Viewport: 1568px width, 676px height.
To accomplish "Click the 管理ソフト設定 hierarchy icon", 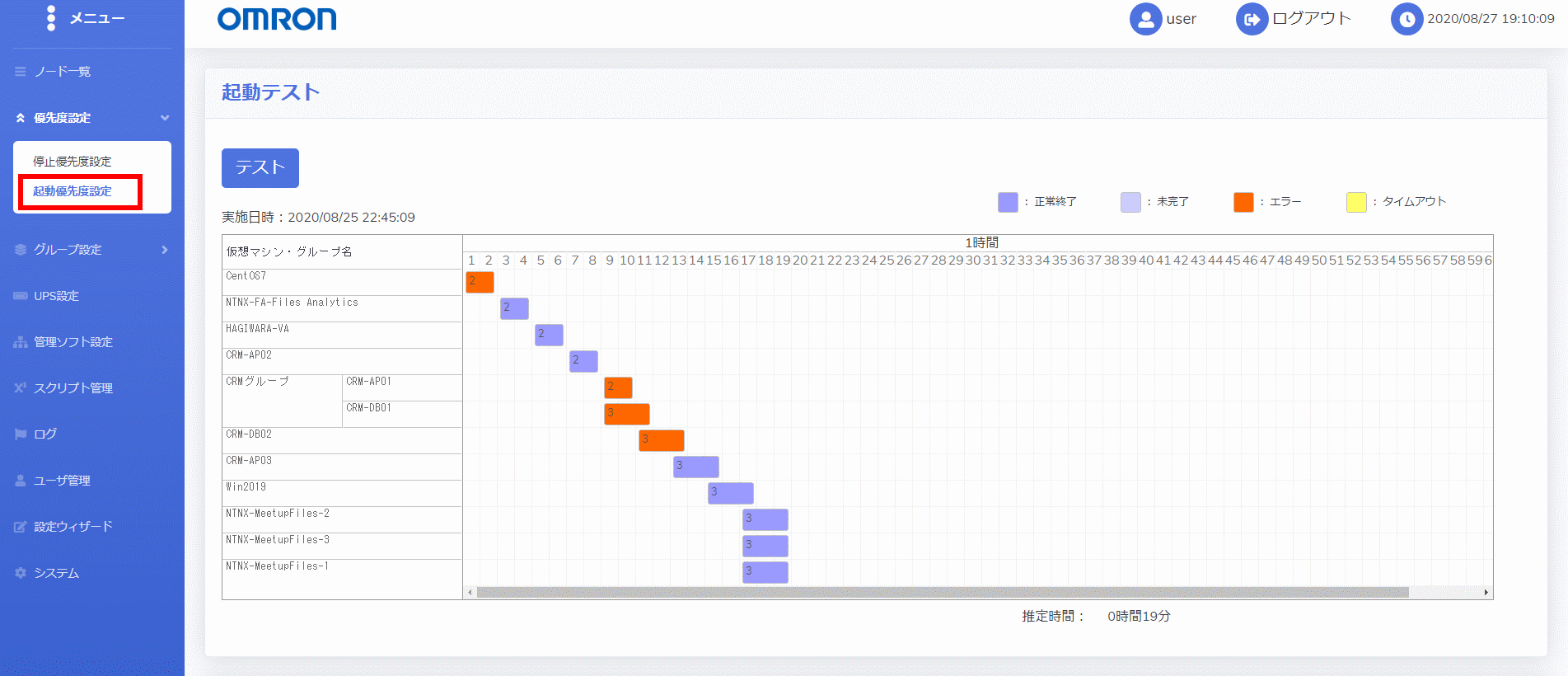I will pos(21,342).
